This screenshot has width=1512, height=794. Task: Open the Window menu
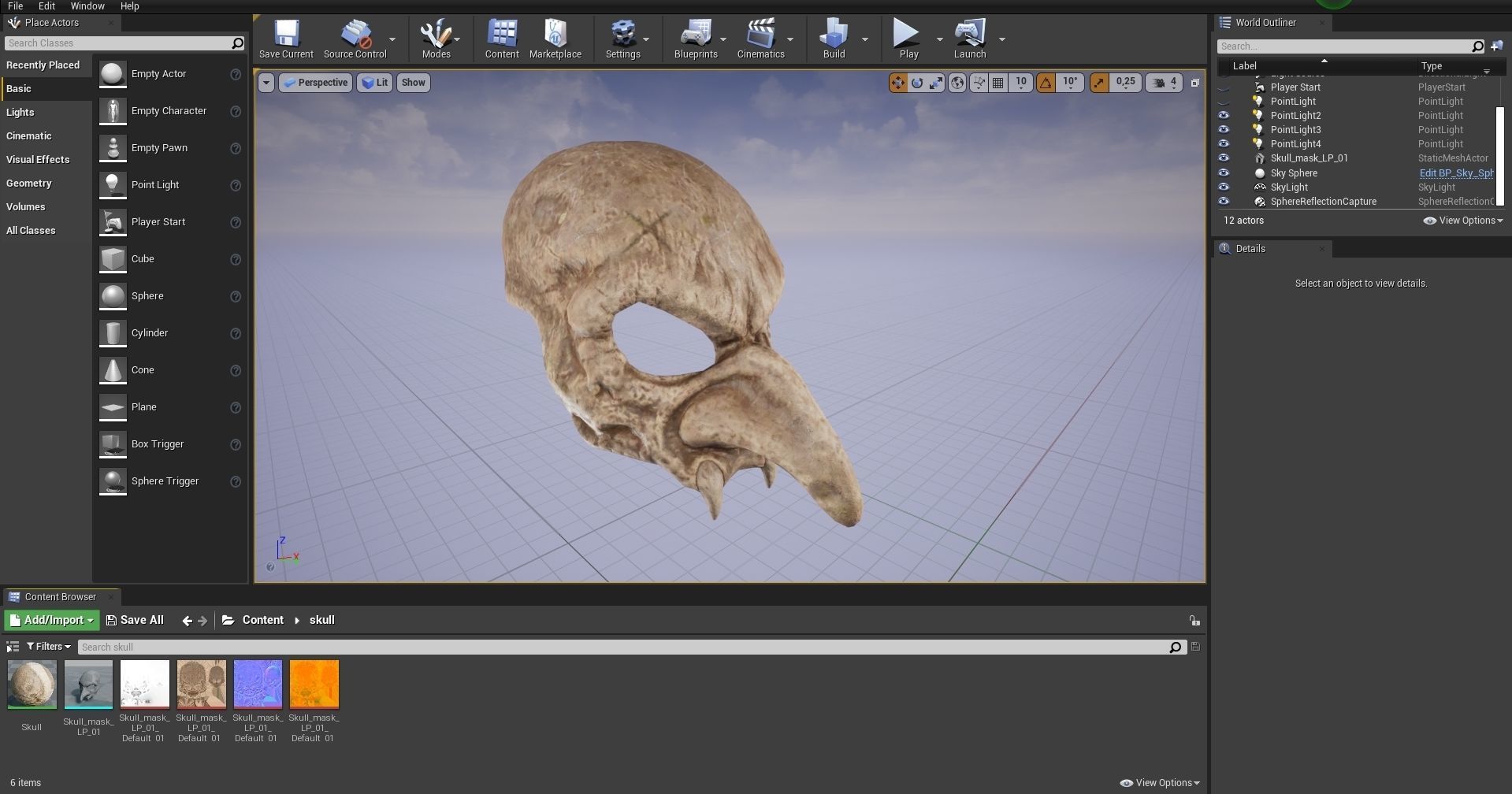pos(87,6)
